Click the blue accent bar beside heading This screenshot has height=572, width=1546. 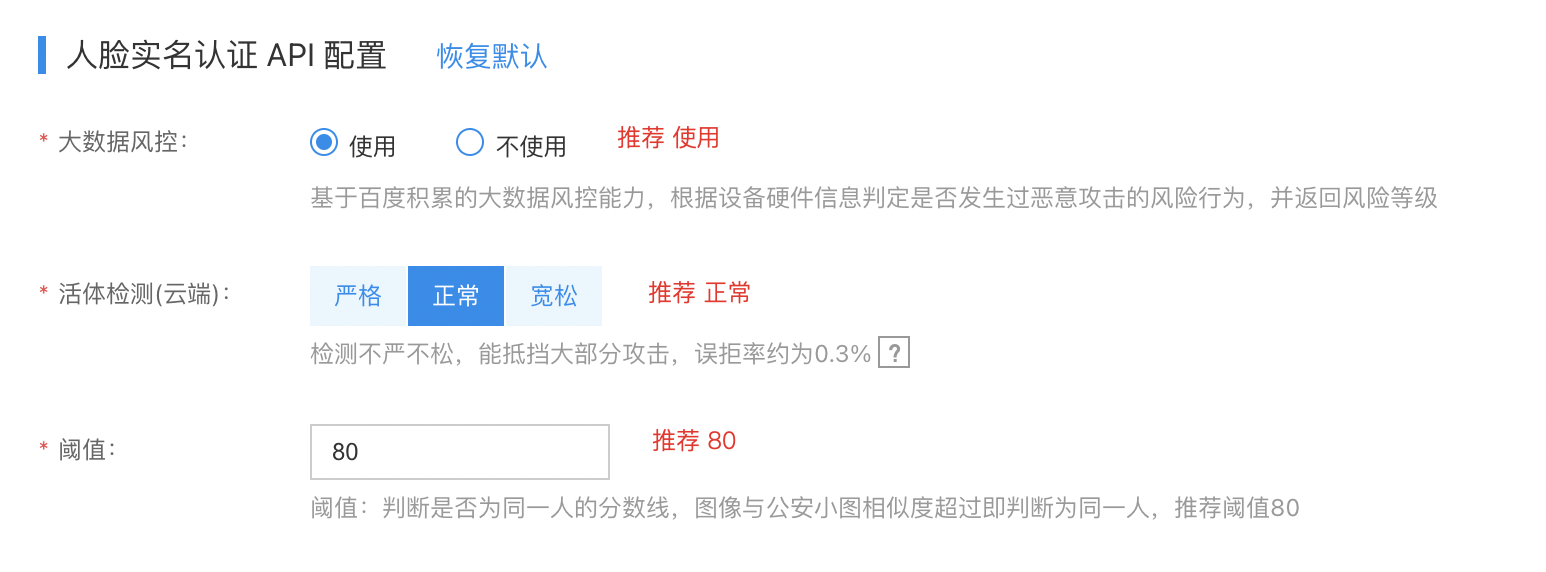(x=42, y=55)
